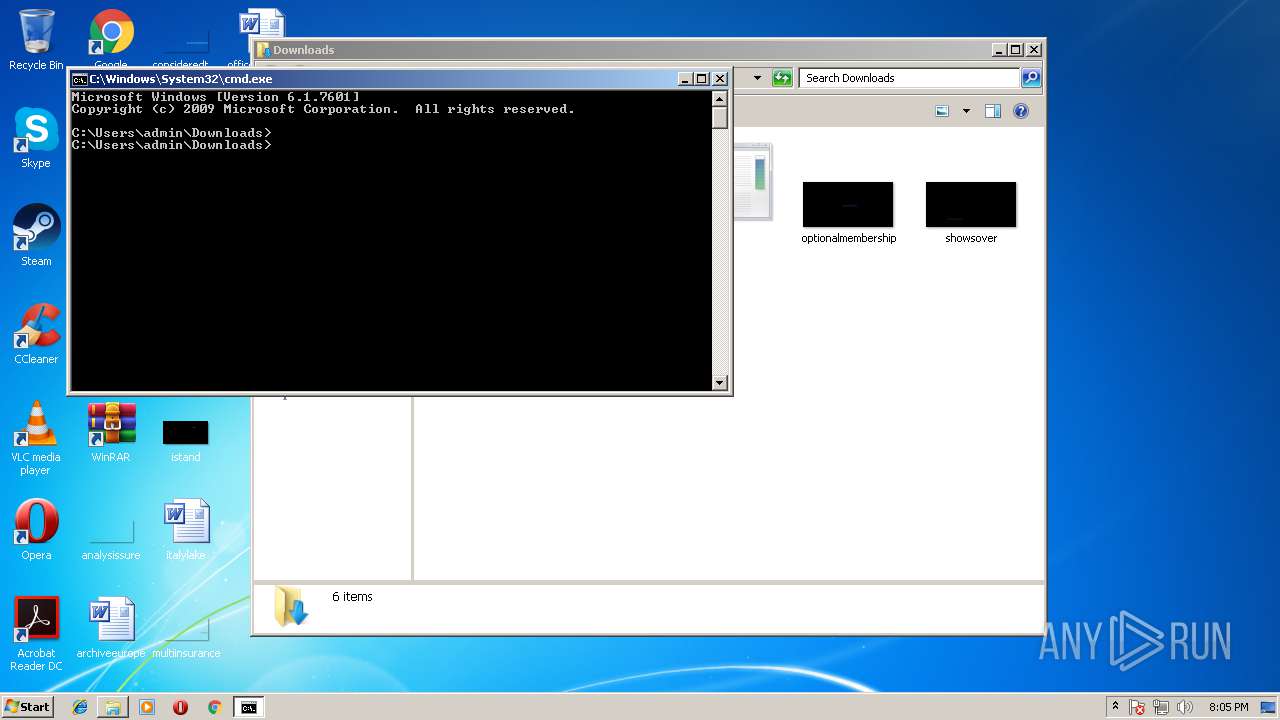The image size is (1280, 720).
Task: Open the Skype desktop shortcut
Action: pyautogui.click(x=36, y=138)
